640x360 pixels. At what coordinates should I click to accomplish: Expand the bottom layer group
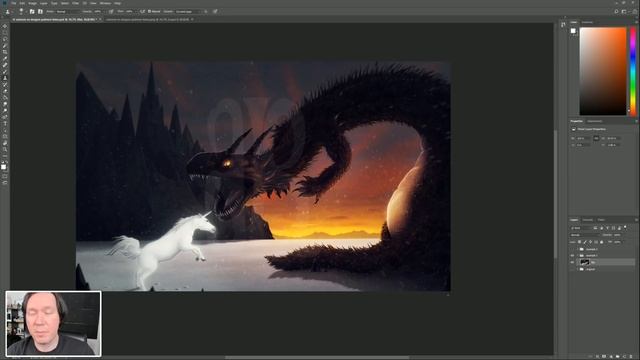578,269
